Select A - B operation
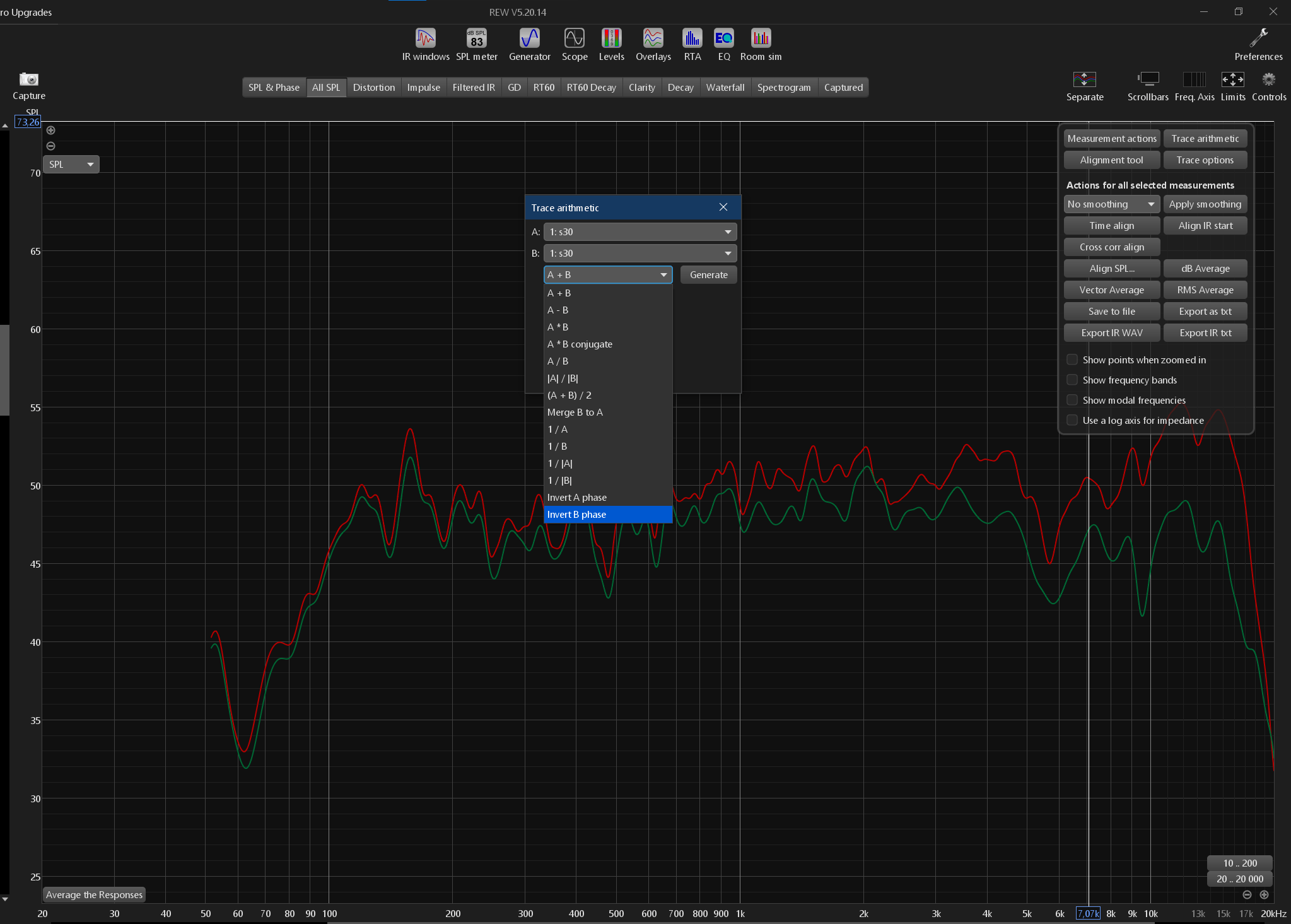Image resolution: width=1291 pixels, height=924 pixels. click(607, 310)
